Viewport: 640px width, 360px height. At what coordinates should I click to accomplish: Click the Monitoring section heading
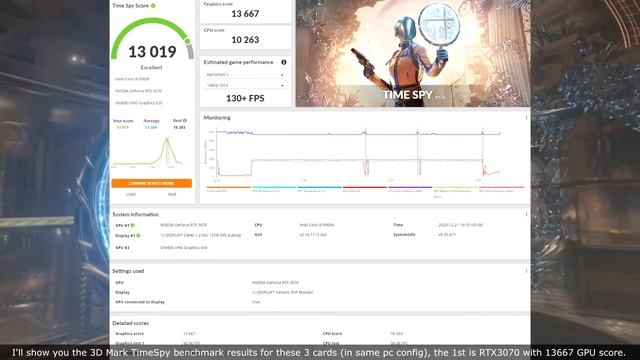[x=217, y=118]
